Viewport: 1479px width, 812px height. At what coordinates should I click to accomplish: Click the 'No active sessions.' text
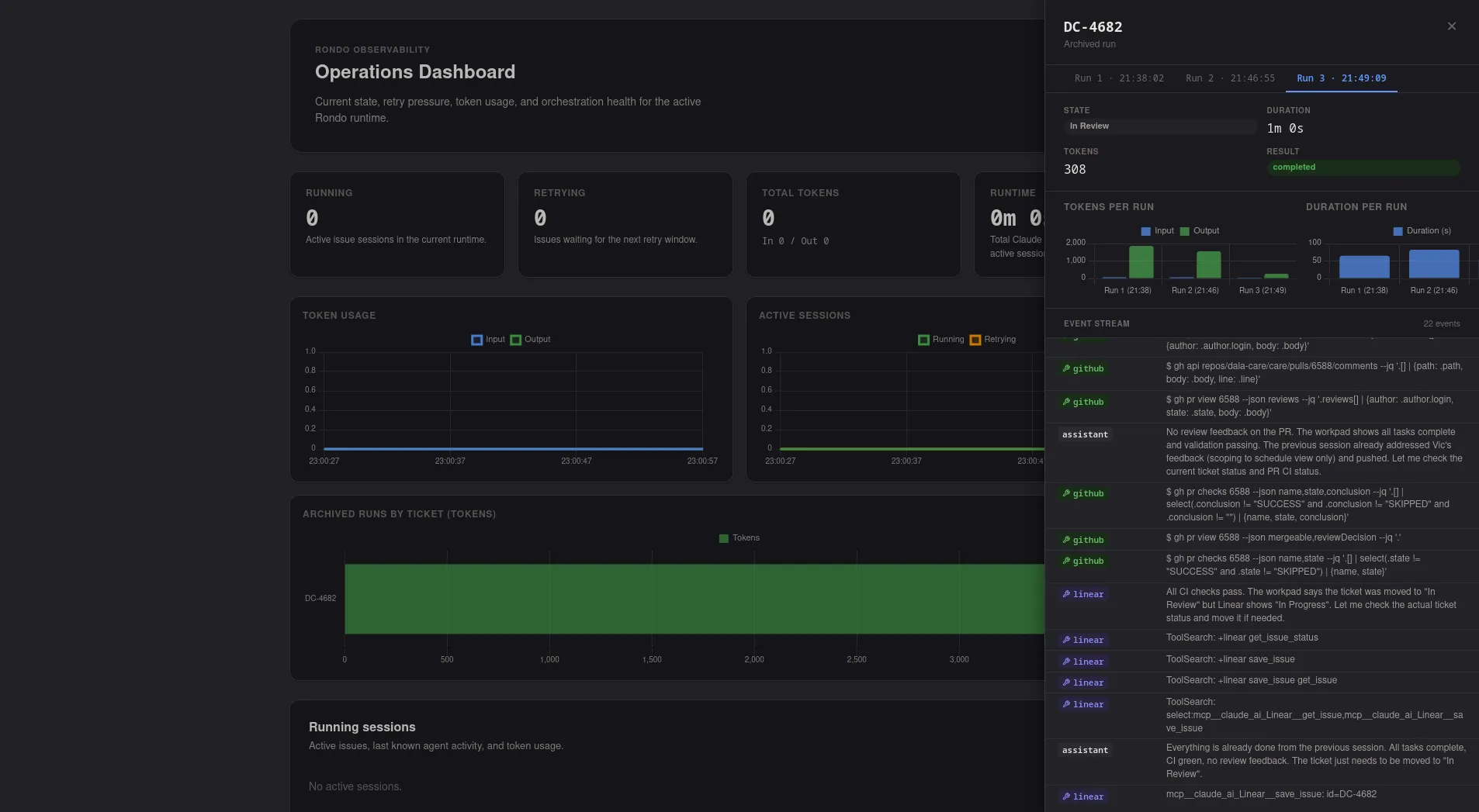tap(355, 787)
